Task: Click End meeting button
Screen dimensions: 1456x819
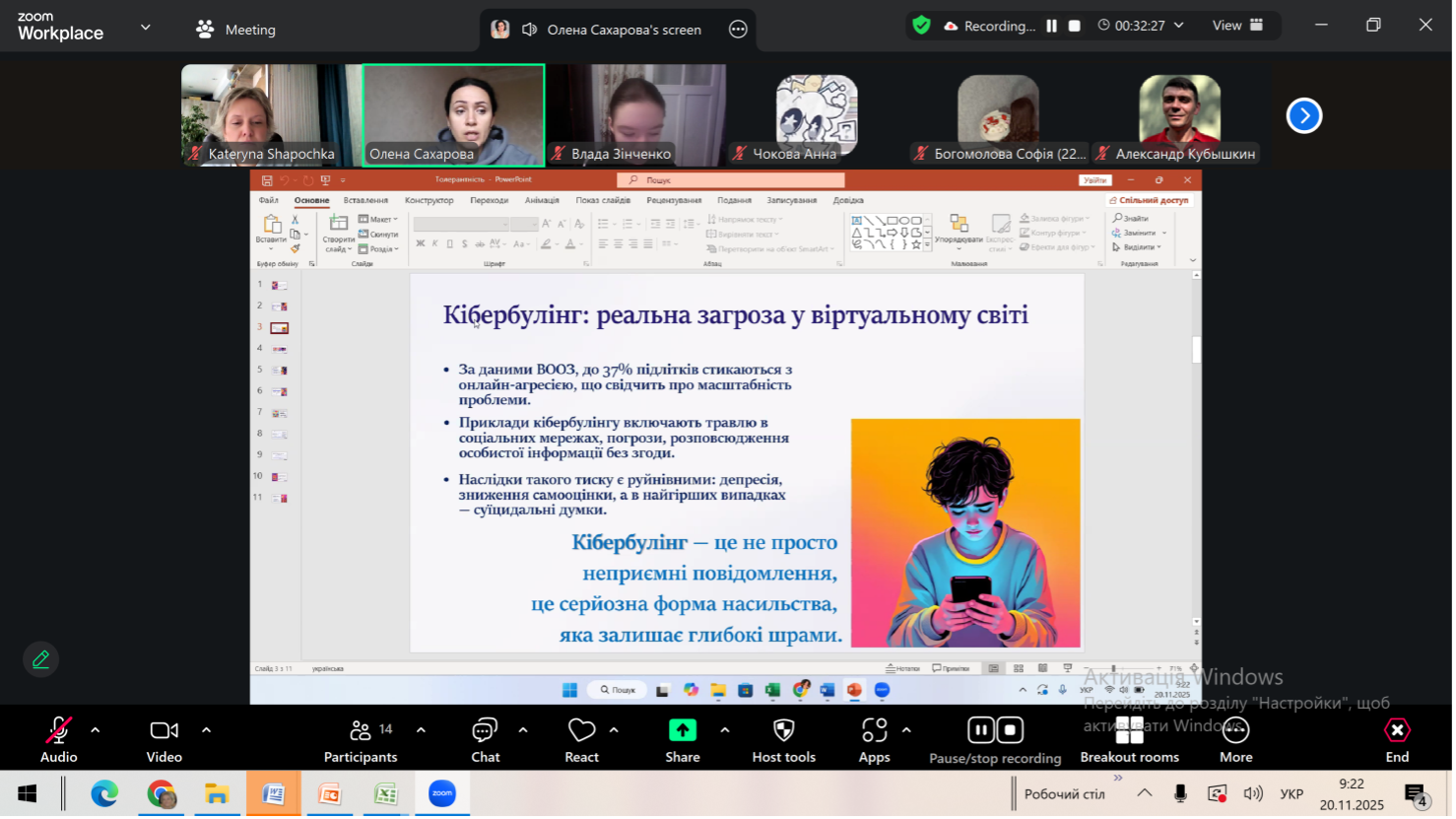Action: pos(1397,730)
